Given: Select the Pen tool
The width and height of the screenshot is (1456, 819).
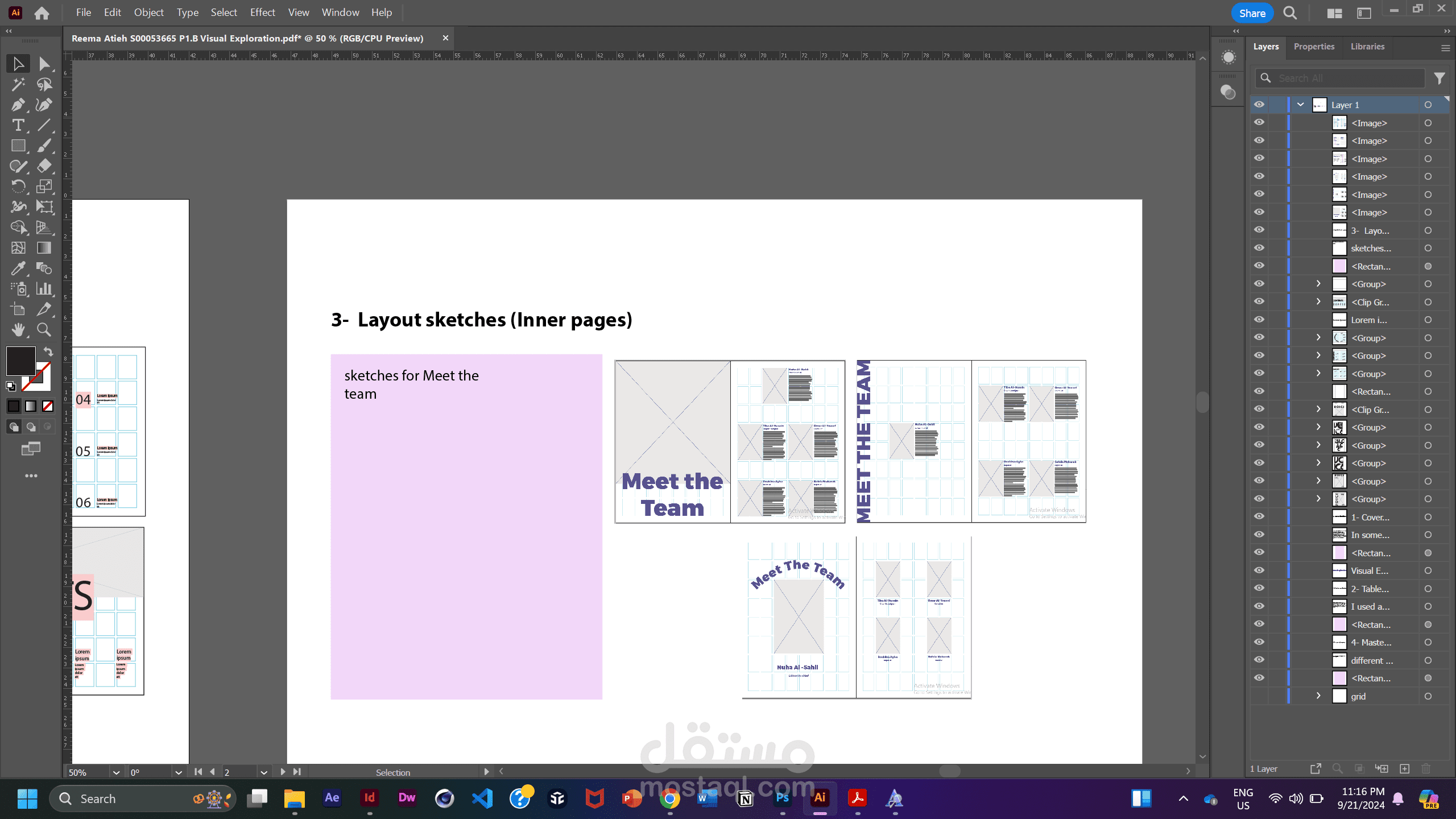Looking at the screenshot, I should pyautogui.click(x=18, y=105).
